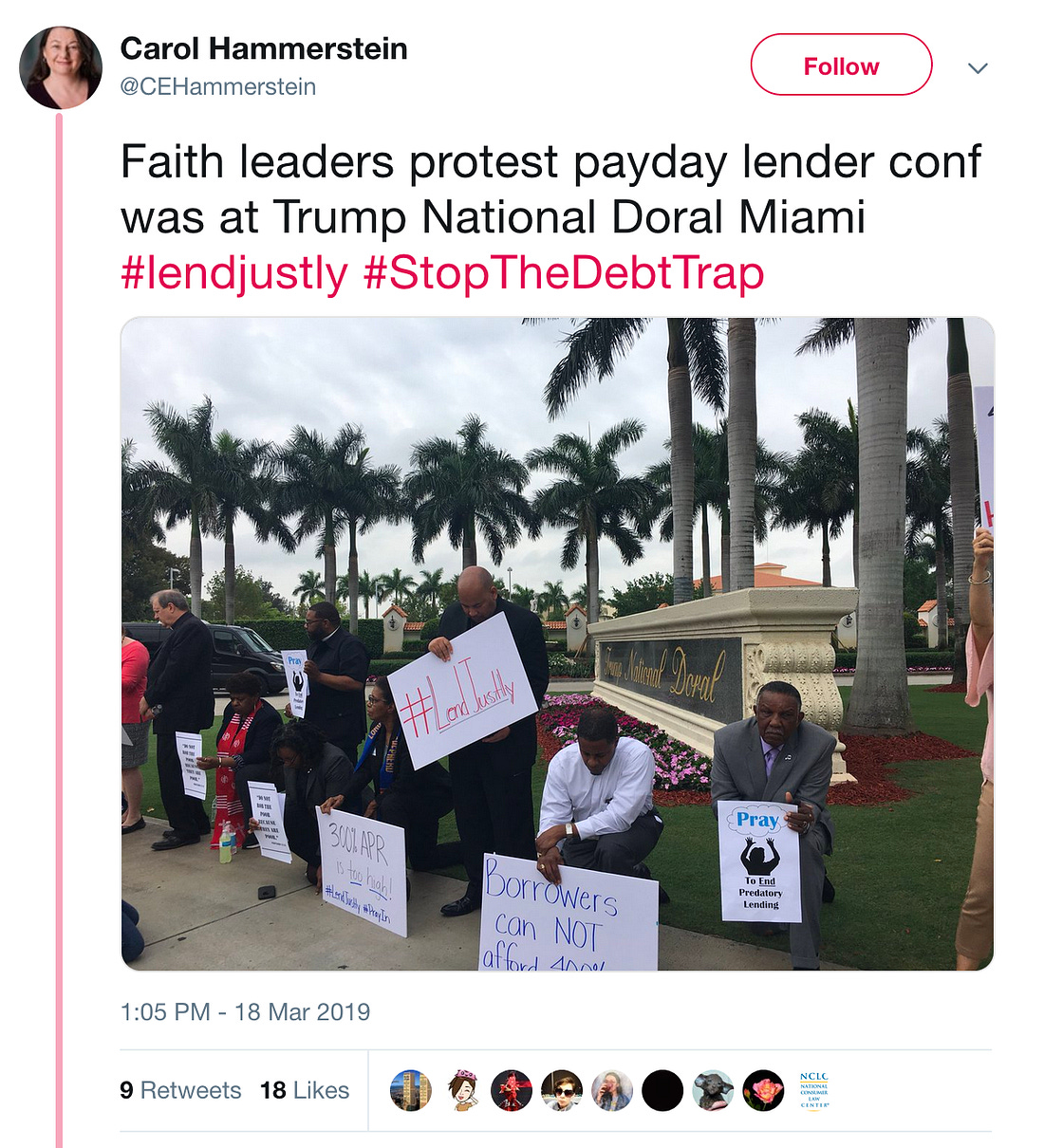Image resolution: width=1044 pixels, height=1148 pixels.
Task: Enlarge the protest photo at Trump Doral
Action: [557, 644]
